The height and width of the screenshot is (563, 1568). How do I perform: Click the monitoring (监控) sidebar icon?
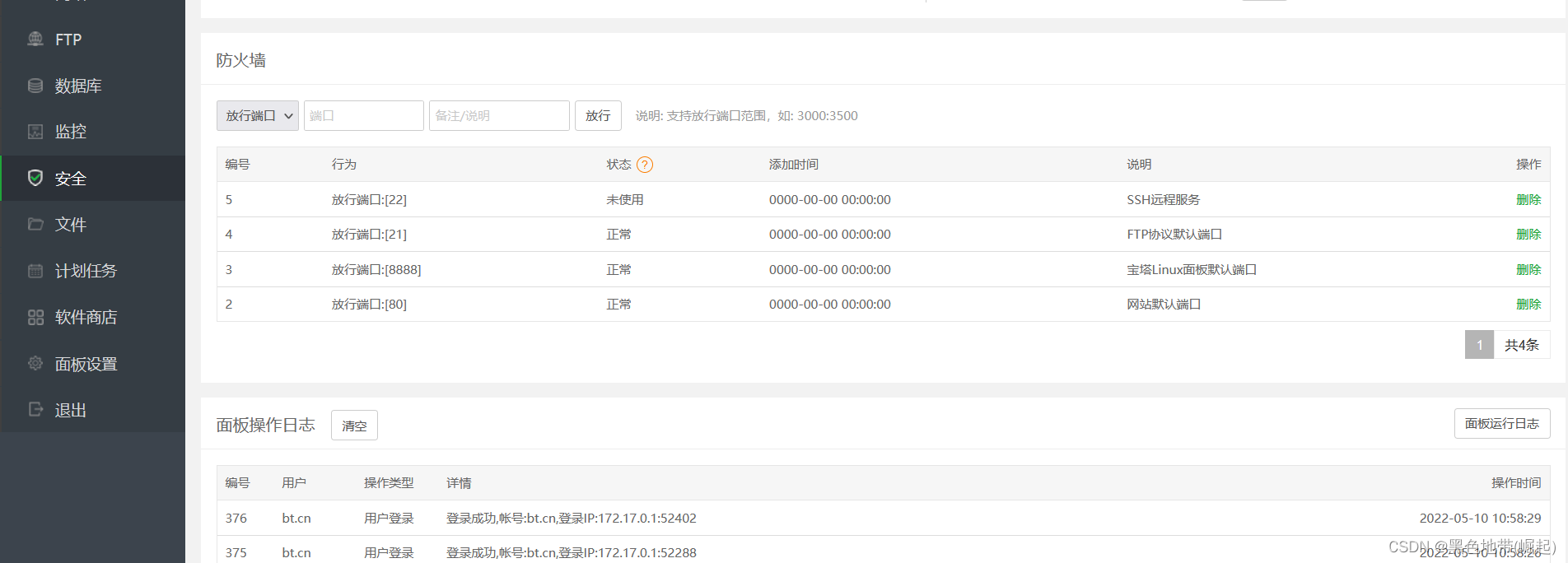click(x=35, y=132)
